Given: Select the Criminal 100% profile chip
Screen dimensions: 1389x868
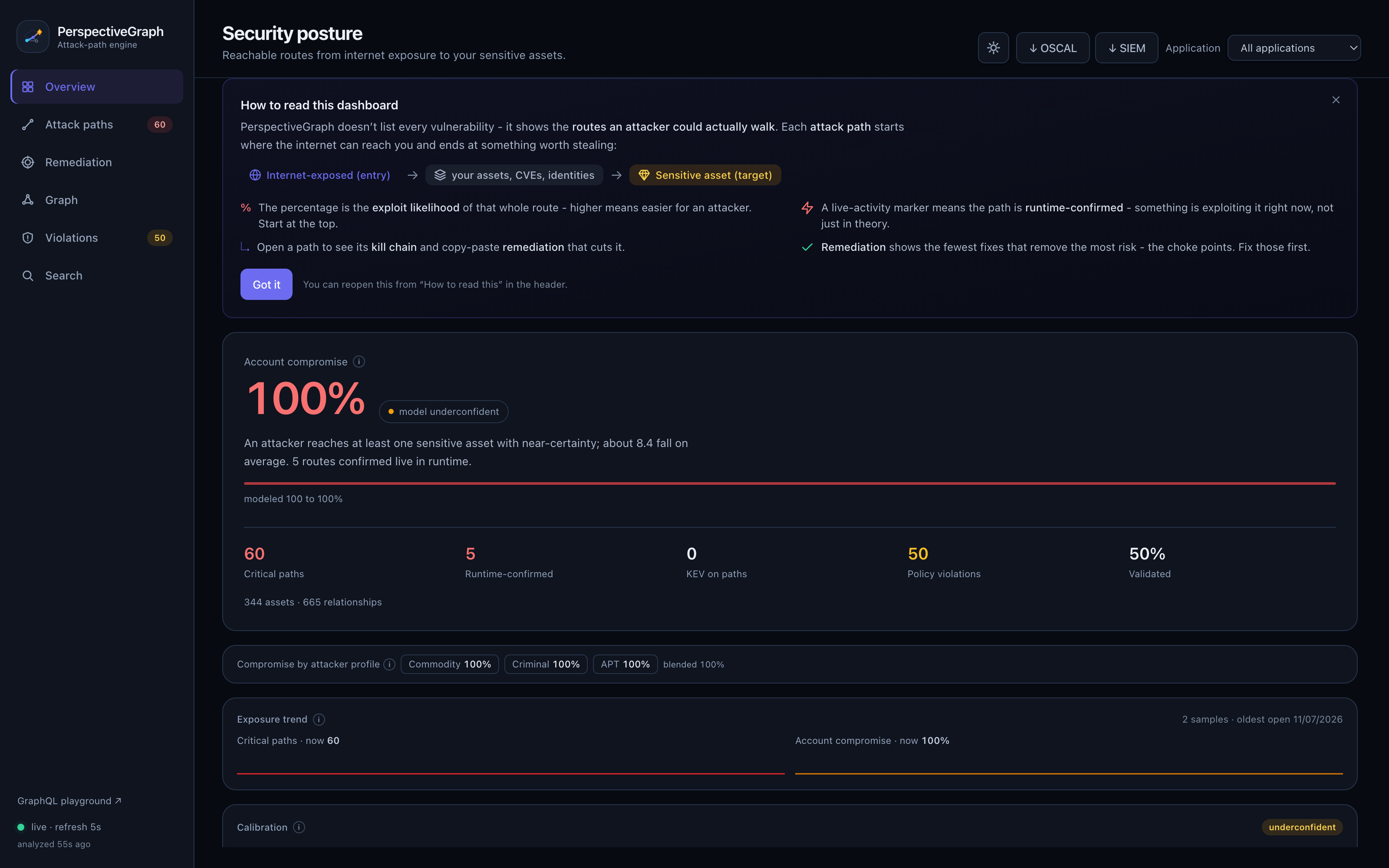Looking at the screenshot, I should (545, 664).
